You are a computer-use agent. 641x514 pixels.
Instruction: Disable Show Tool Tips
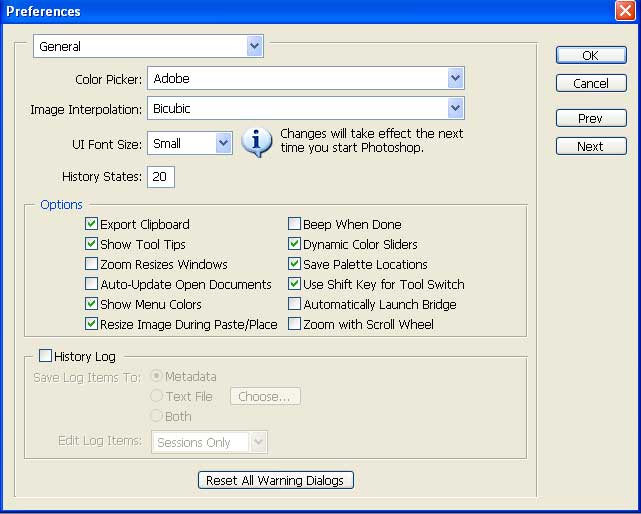[x=91, y=244]
